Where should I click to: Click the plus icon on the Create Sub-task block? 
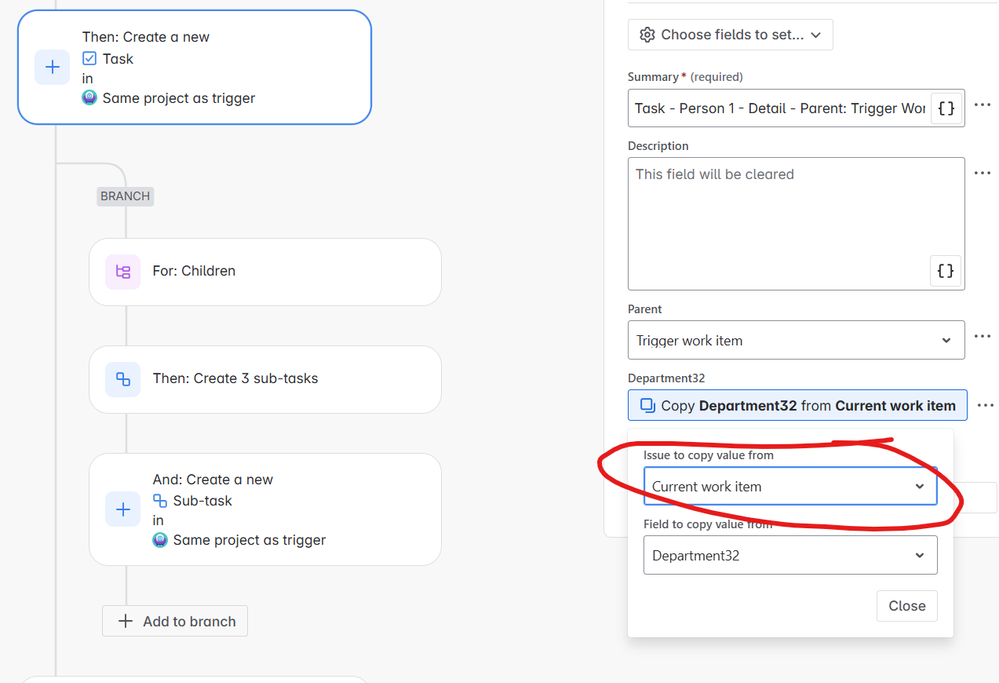tap(123, 509)
